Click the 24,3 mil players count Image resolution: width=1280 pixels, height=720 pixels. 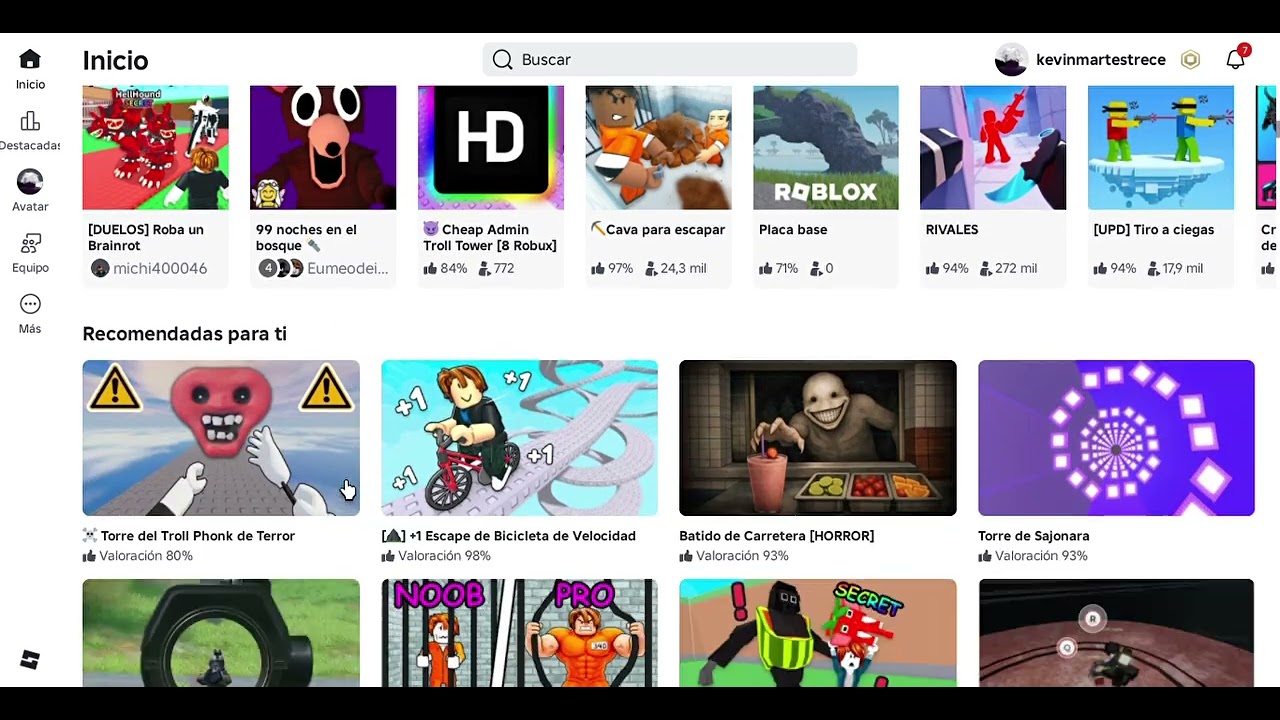click(683, 268)
